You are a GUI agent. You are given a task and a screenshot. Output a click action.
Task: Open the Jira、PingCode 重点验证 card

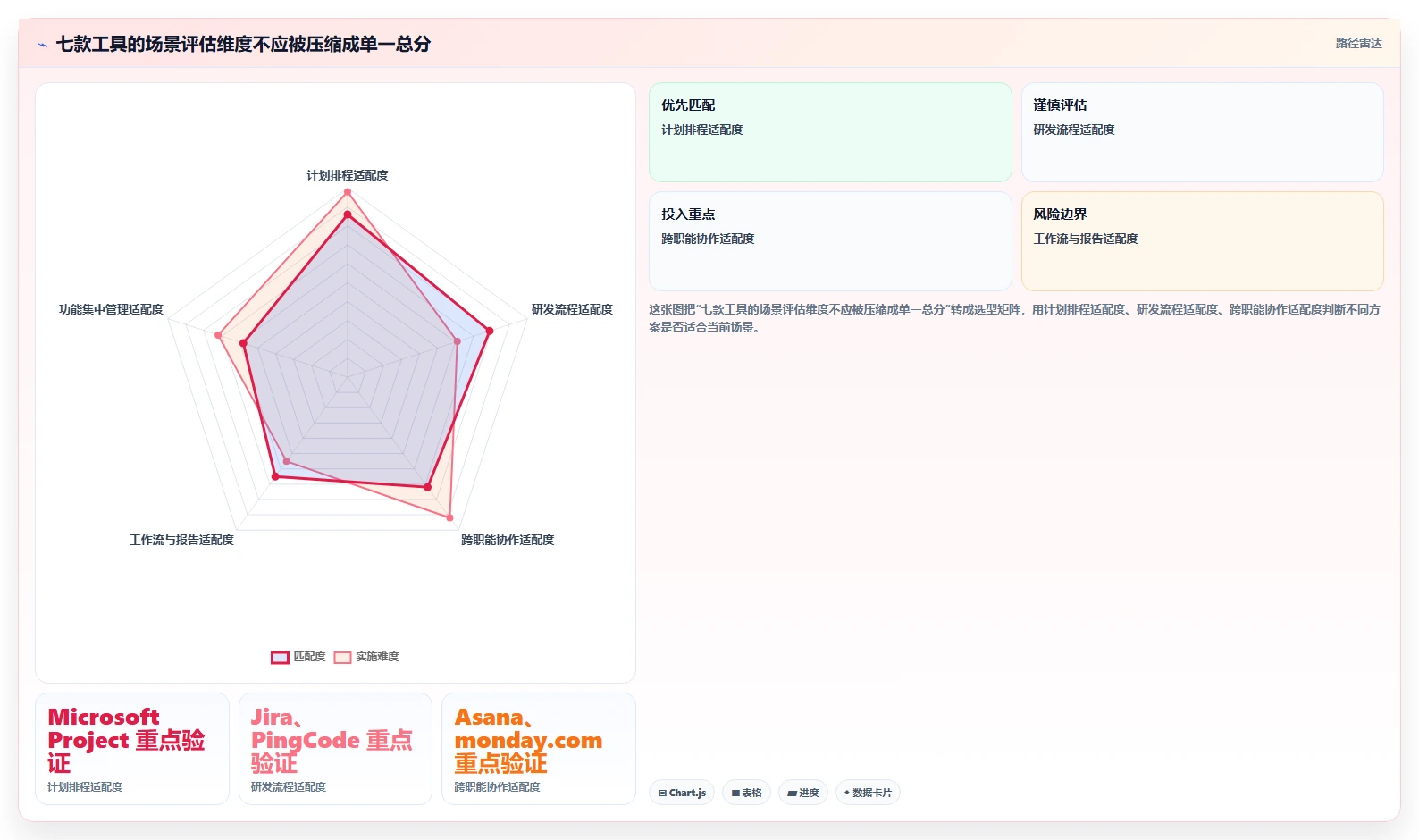pyautogui.click(x=335, y=749)
